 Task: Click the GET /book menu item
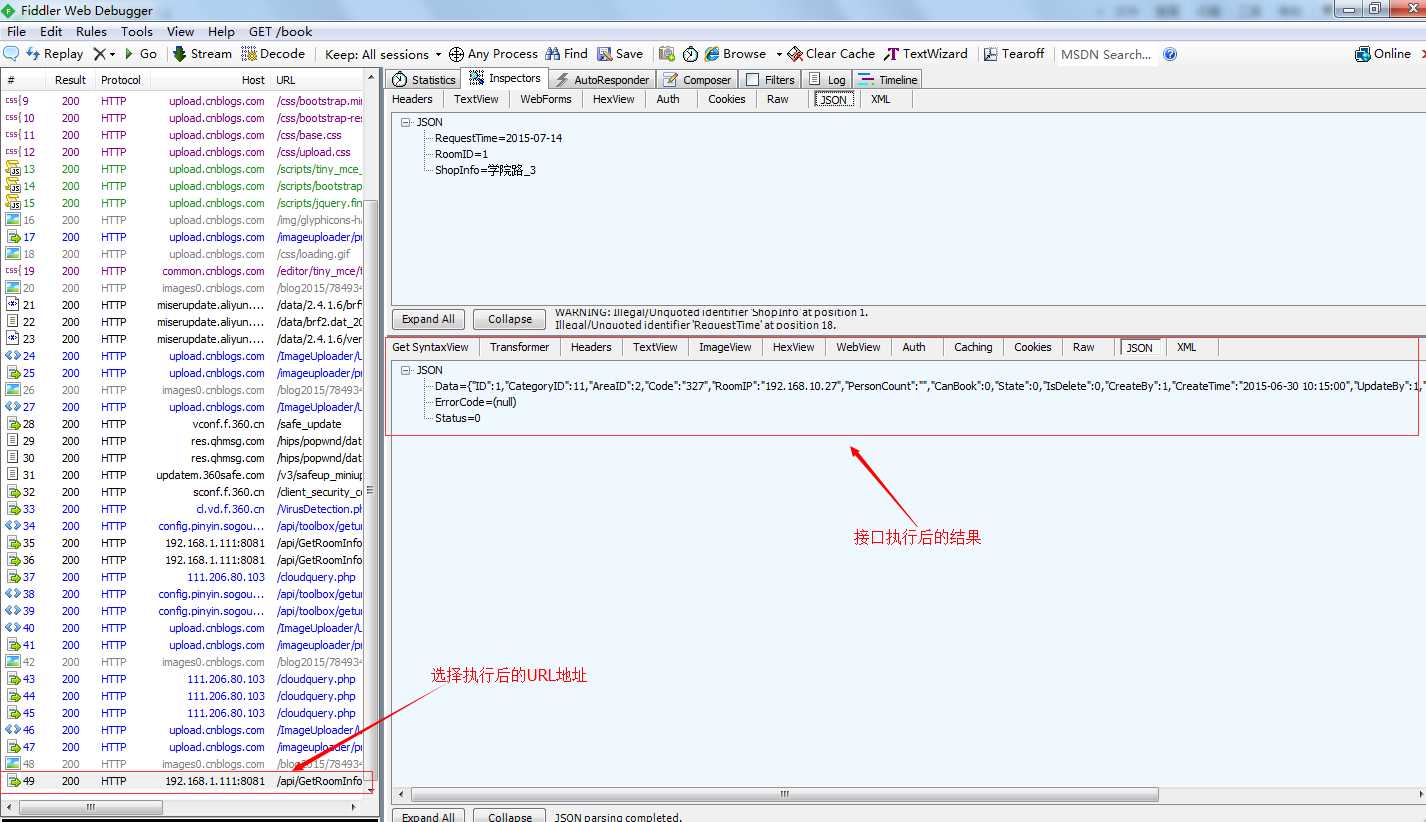(x=281, y=32)
